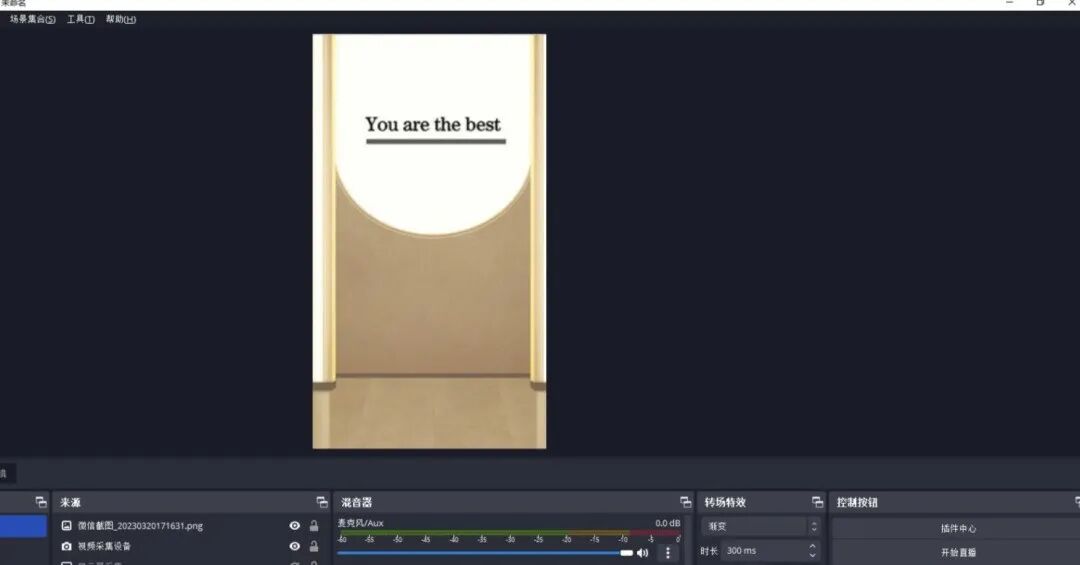The height and width of the screenshot is (565, 1080).
Task: Click the image source icon beside 微信截图 png
Action: [66, 526]
